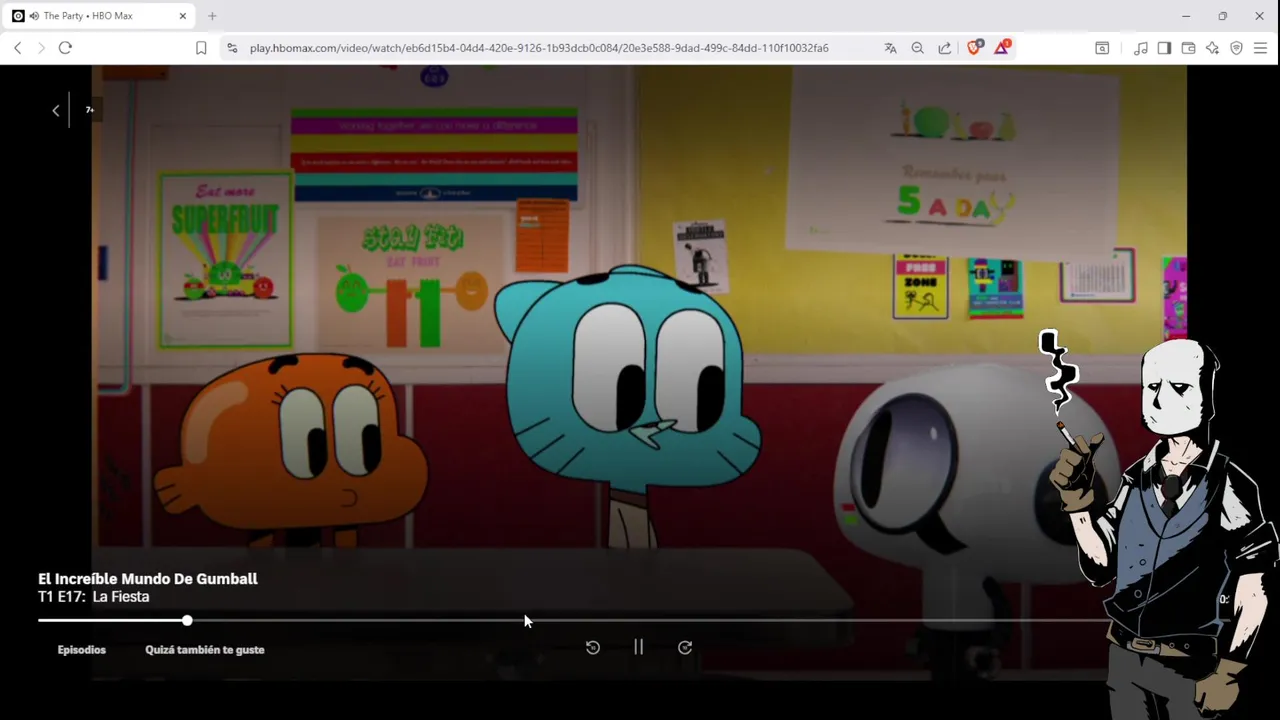
Task: Open the browser hamburger menu
Action: [x=1260, y=48]
